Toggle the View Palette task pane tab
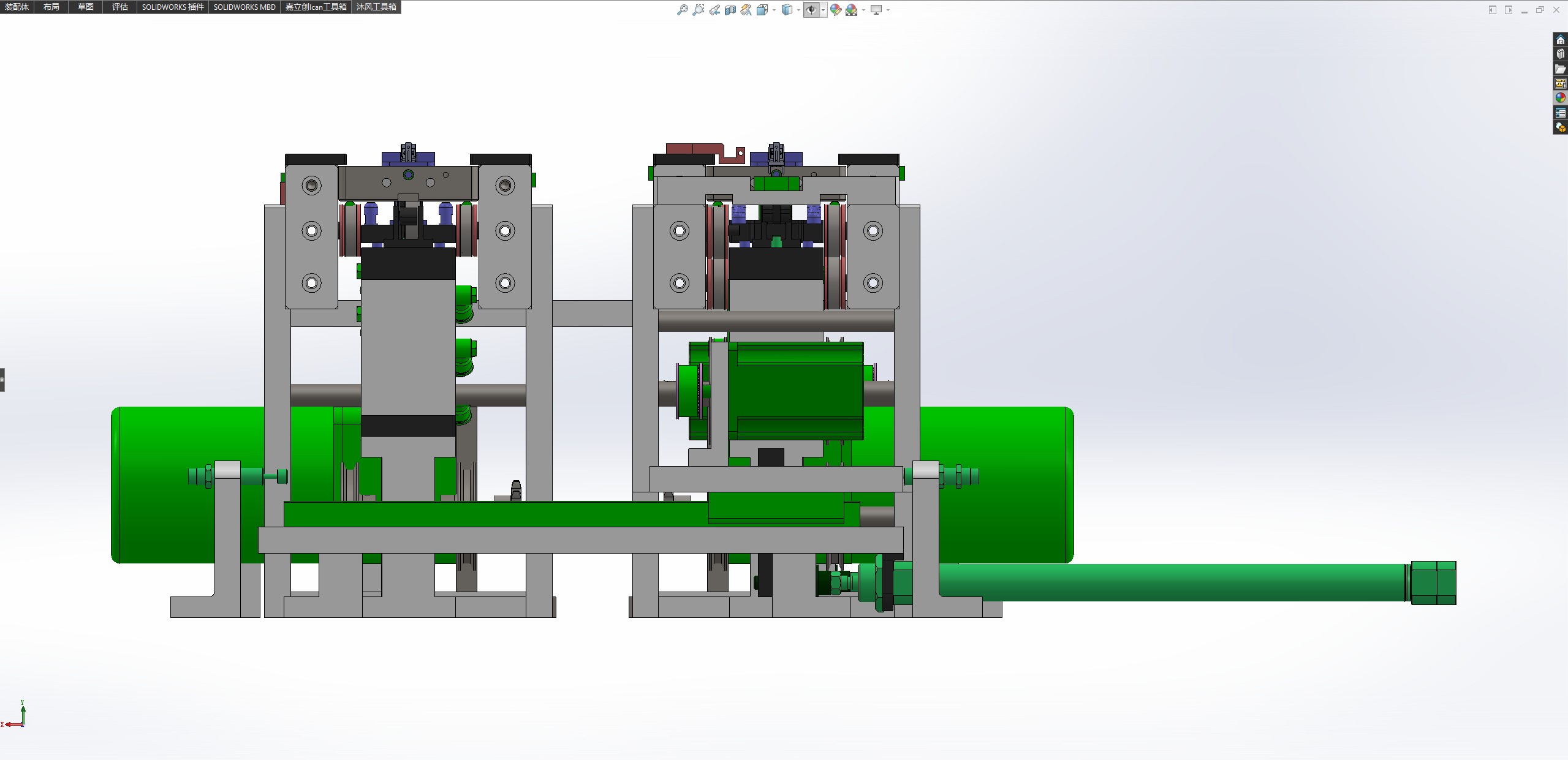The width and height of the screenshot is (1568, 760). pos(1560,83)
